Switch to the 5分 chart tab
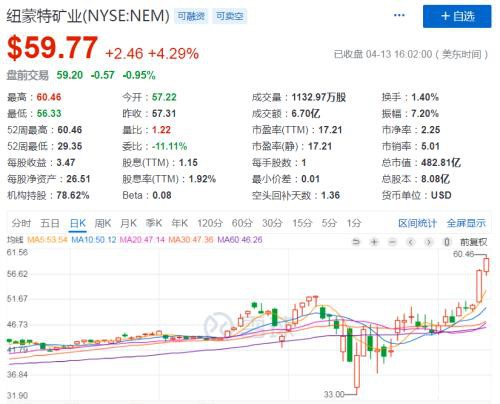 pos(329,223)
